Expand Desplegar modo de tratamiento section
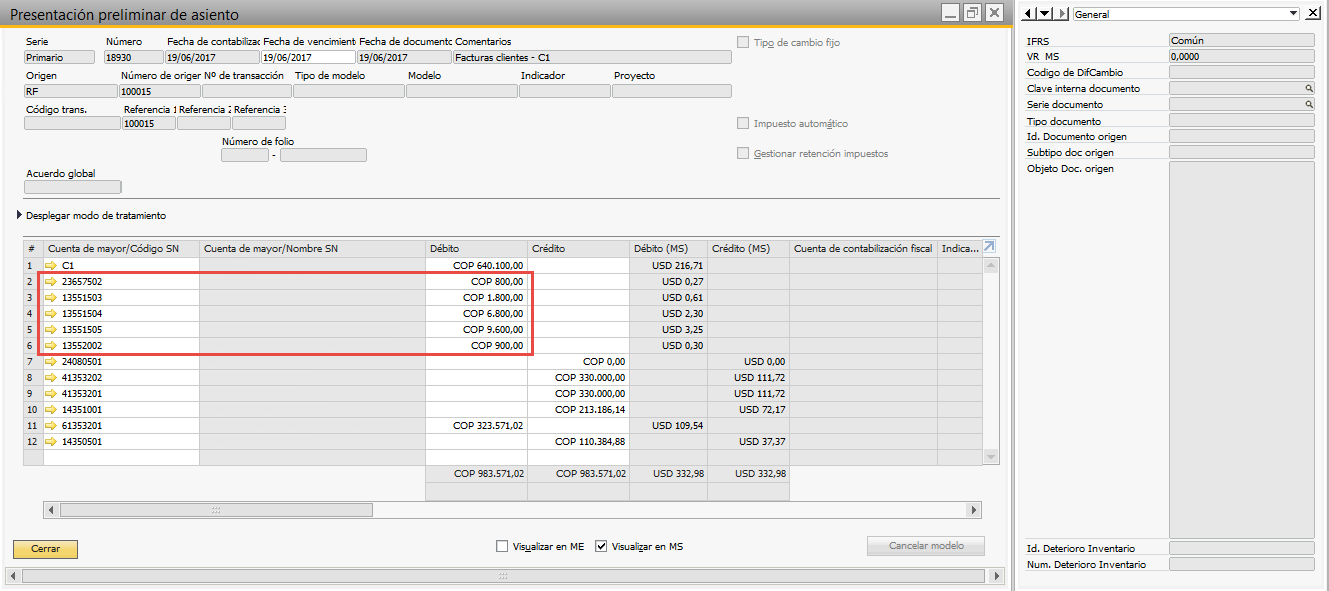This screenshot has height=591, width=1329. pyautogui.click(x=19, y=216)
